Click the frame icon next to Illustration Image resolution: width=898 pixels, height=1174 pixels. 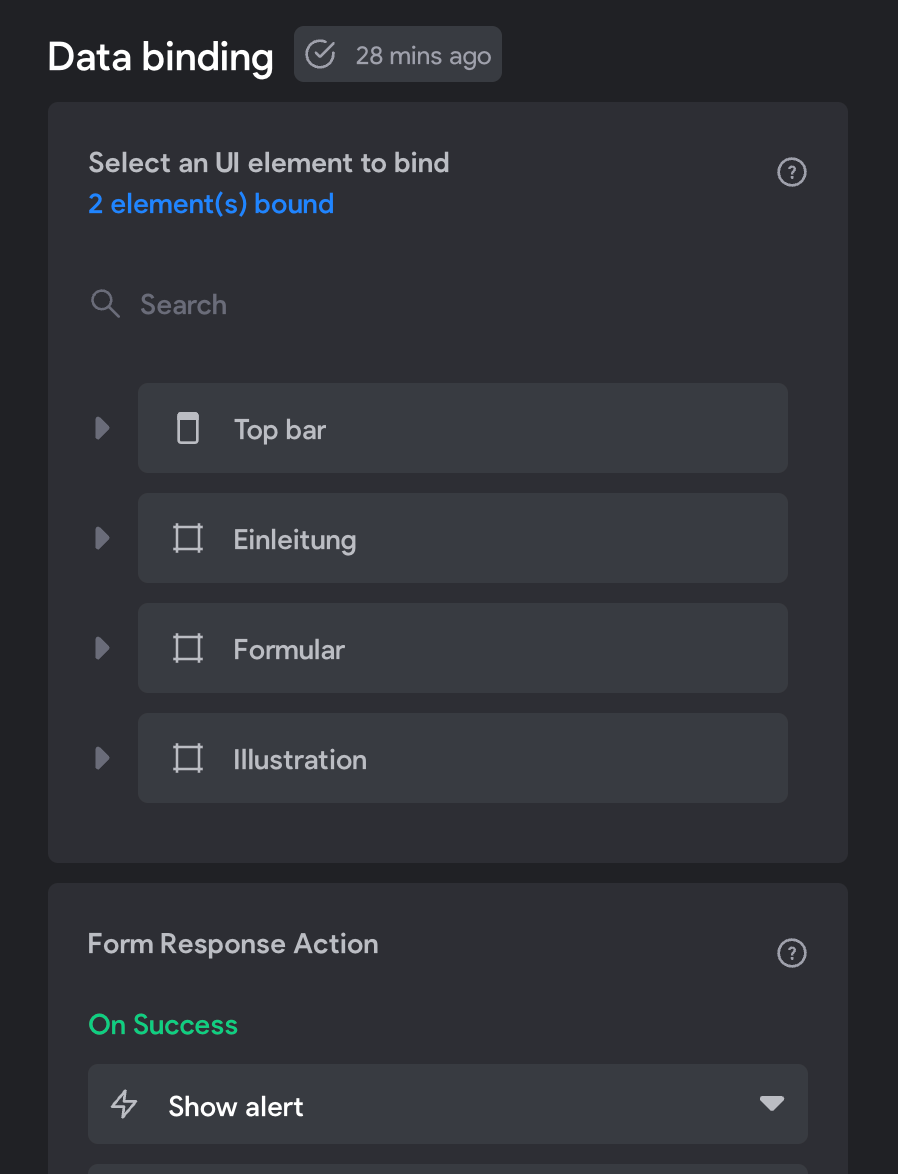pos(188,758)
